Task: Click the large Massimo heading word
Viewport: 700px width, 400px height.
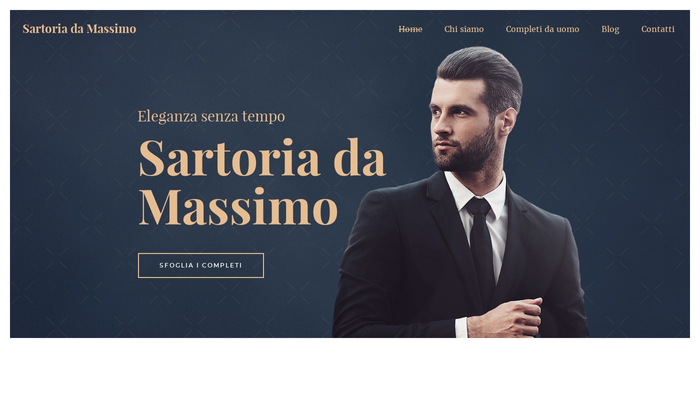Action: (238, 207)
